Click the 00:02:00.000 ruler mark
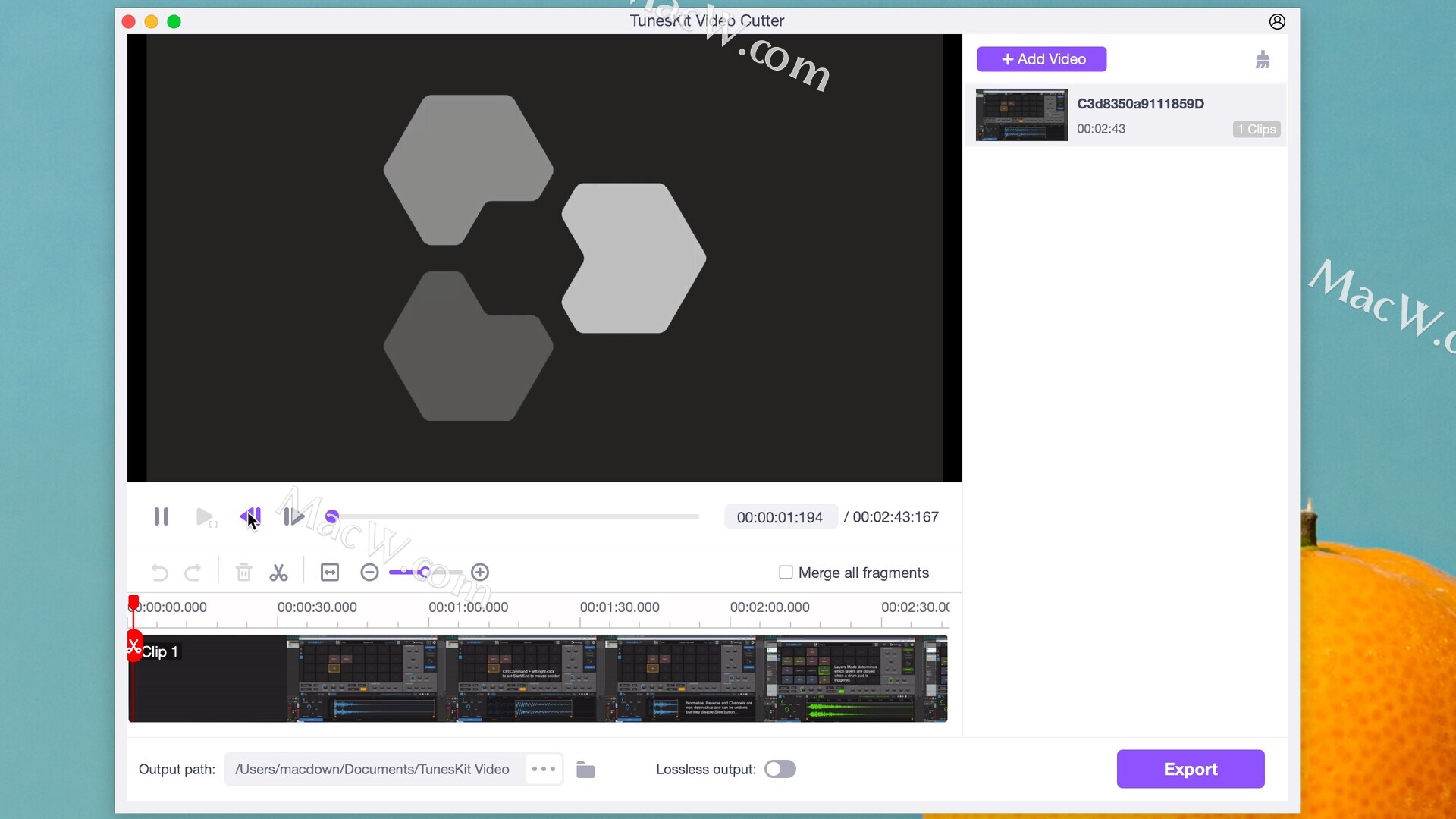 click(770, 607)
